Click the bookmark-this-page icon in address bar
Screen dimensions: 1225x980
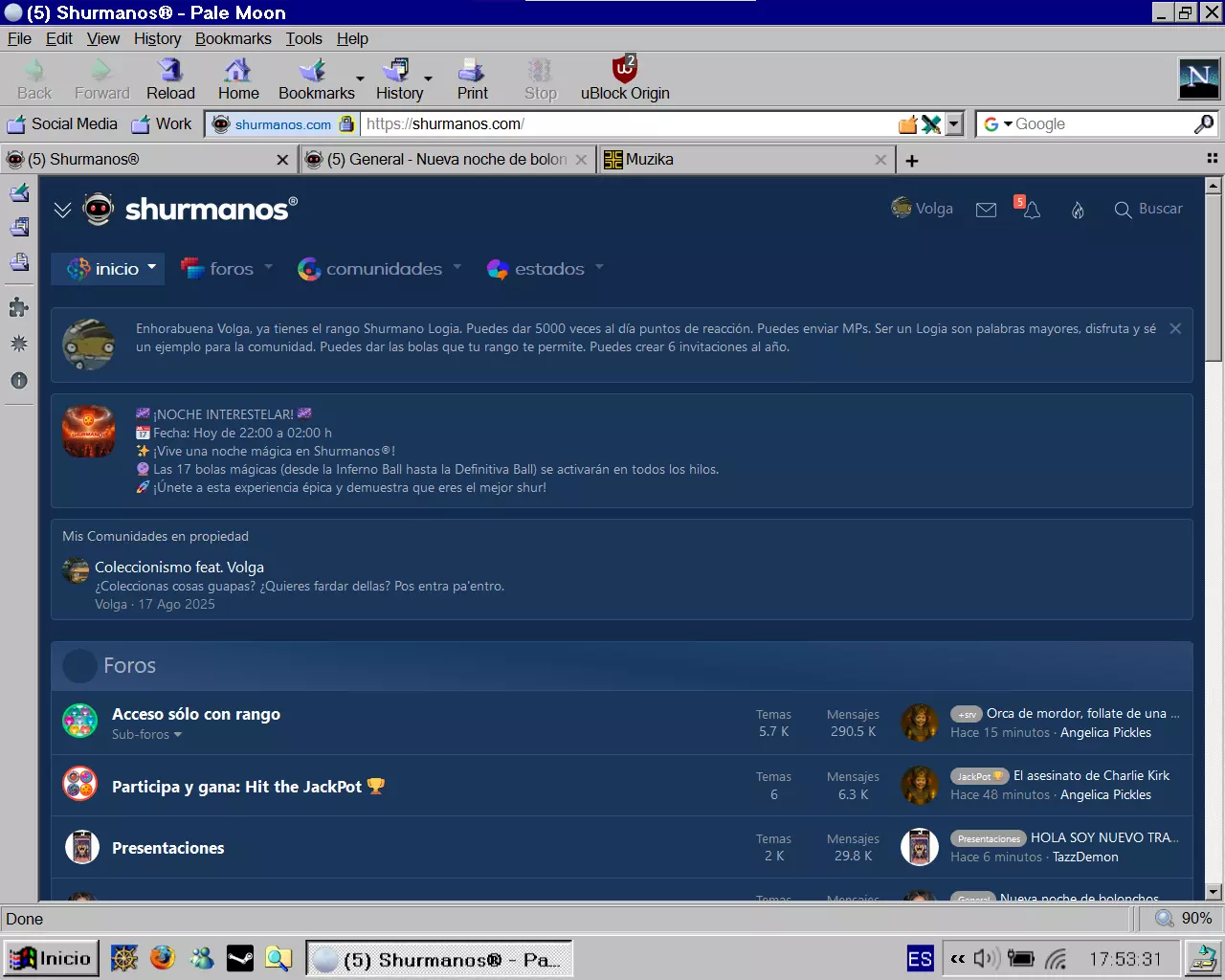click(907, 124)
